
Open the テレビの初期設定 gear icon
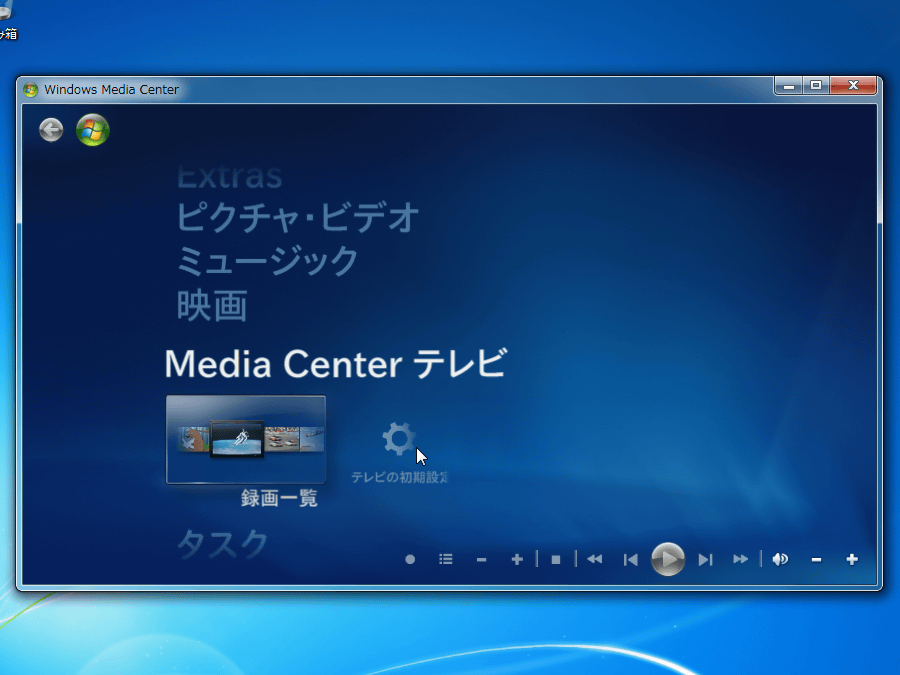click(x=399, y=439)
